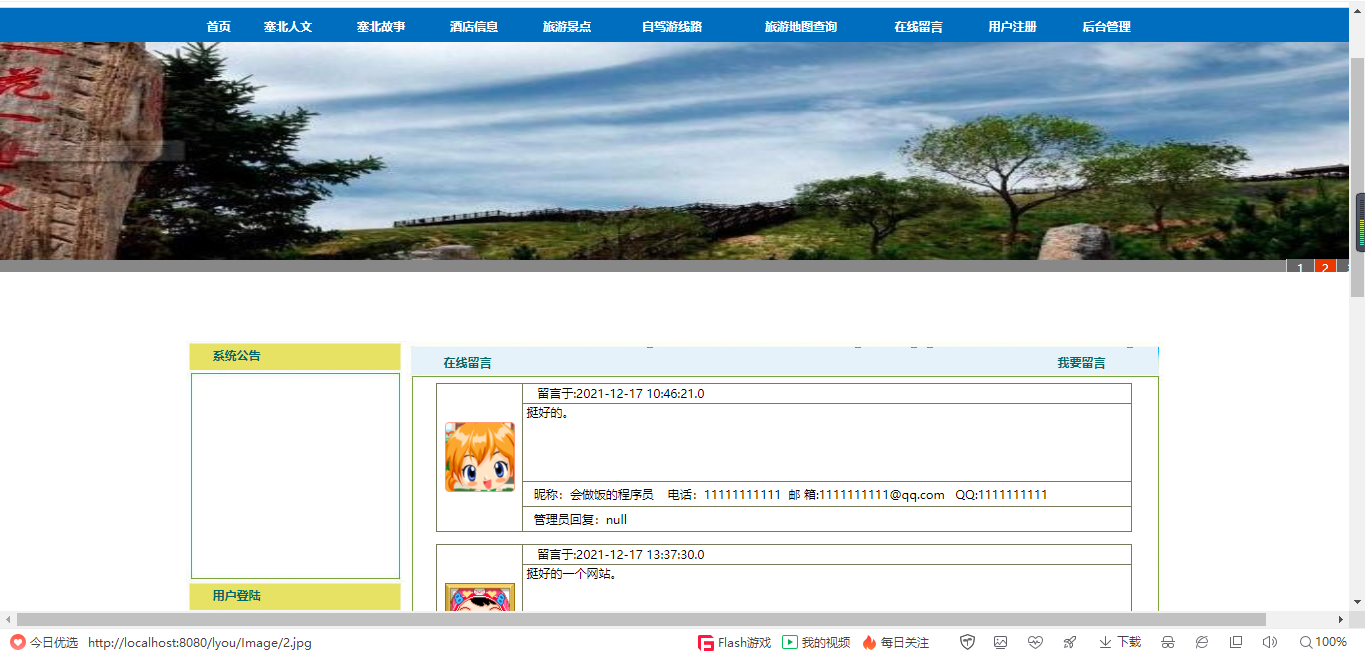Click the 在线留言 navigation link
This screenshot has height=654, width=1365.
(918, 27)
